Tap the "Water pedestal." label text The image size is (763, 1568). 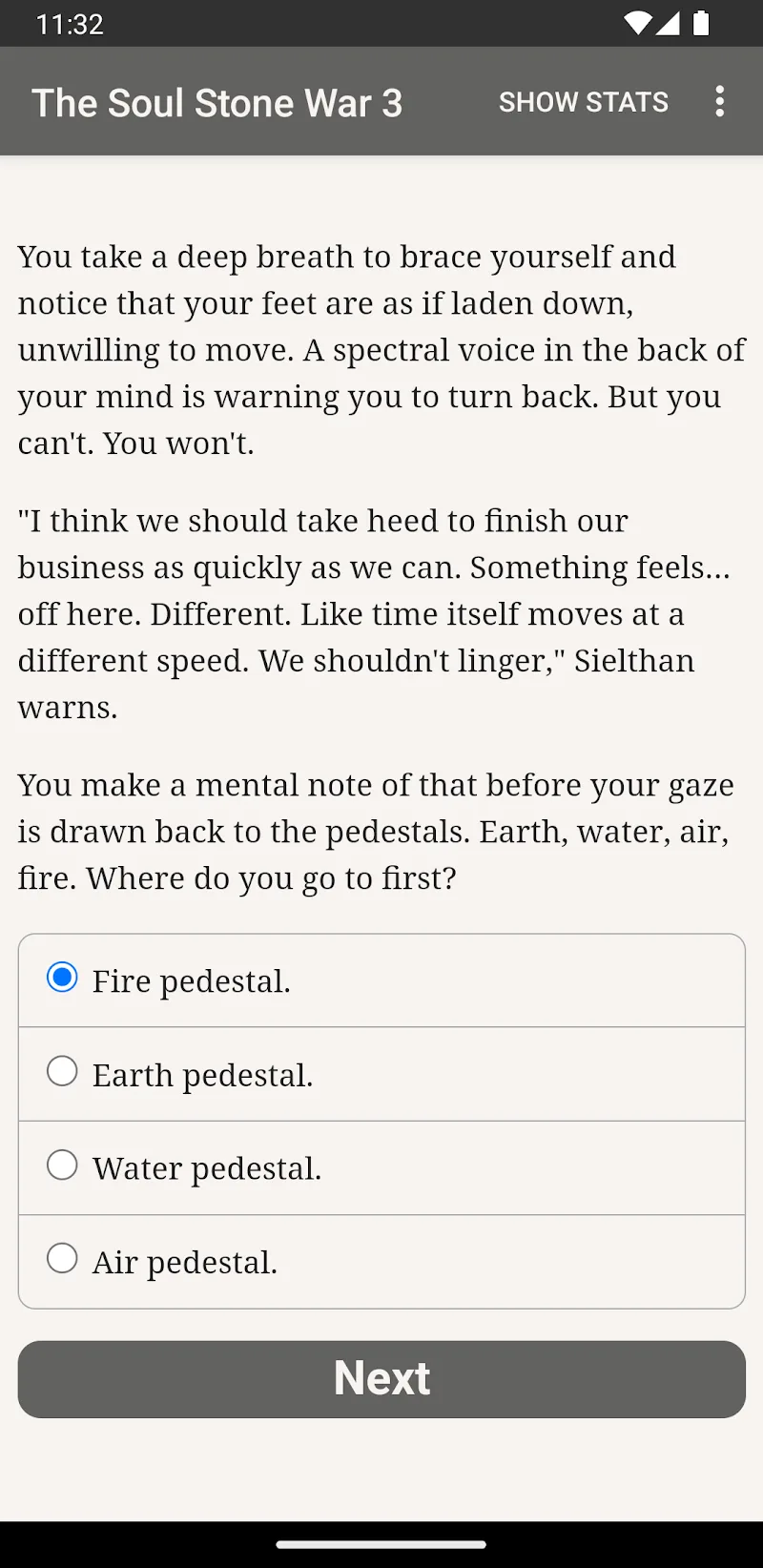207,1168
